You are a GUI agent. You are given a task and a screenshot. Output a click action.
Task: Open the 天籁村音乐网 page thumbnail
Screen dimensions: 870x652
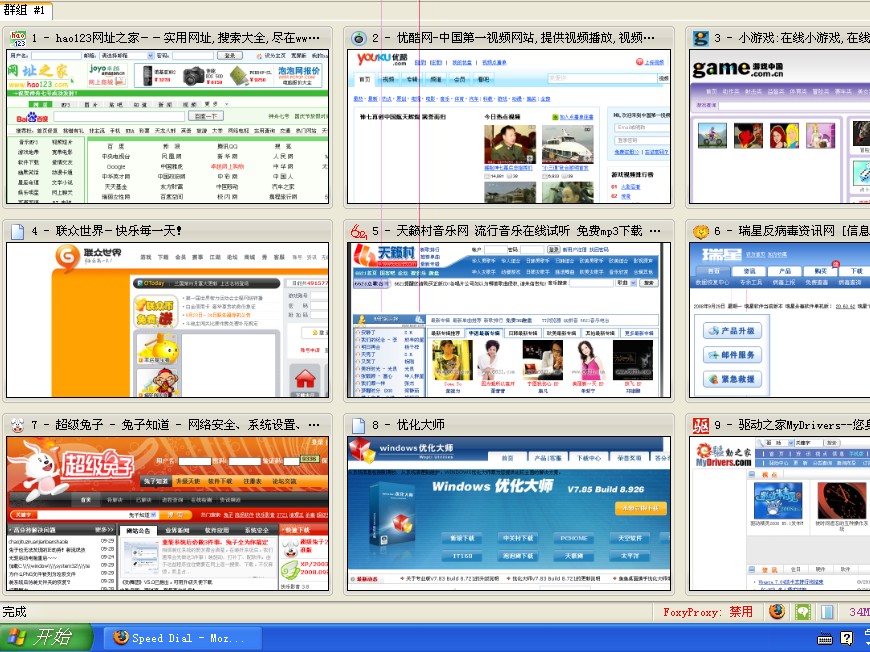(509, 320)
